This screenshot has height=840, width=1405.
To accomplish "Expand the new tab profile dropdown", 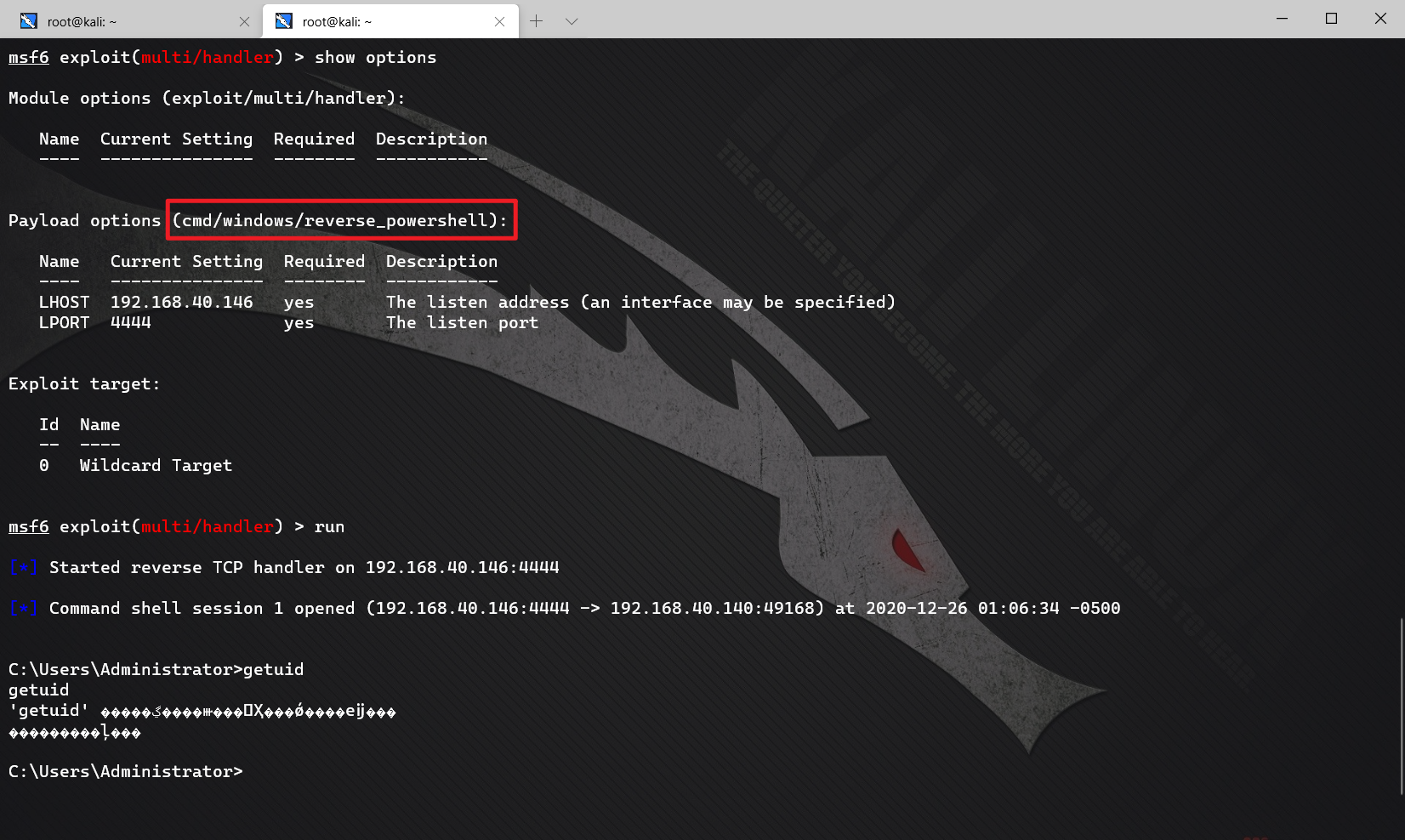I will (572, 21).
